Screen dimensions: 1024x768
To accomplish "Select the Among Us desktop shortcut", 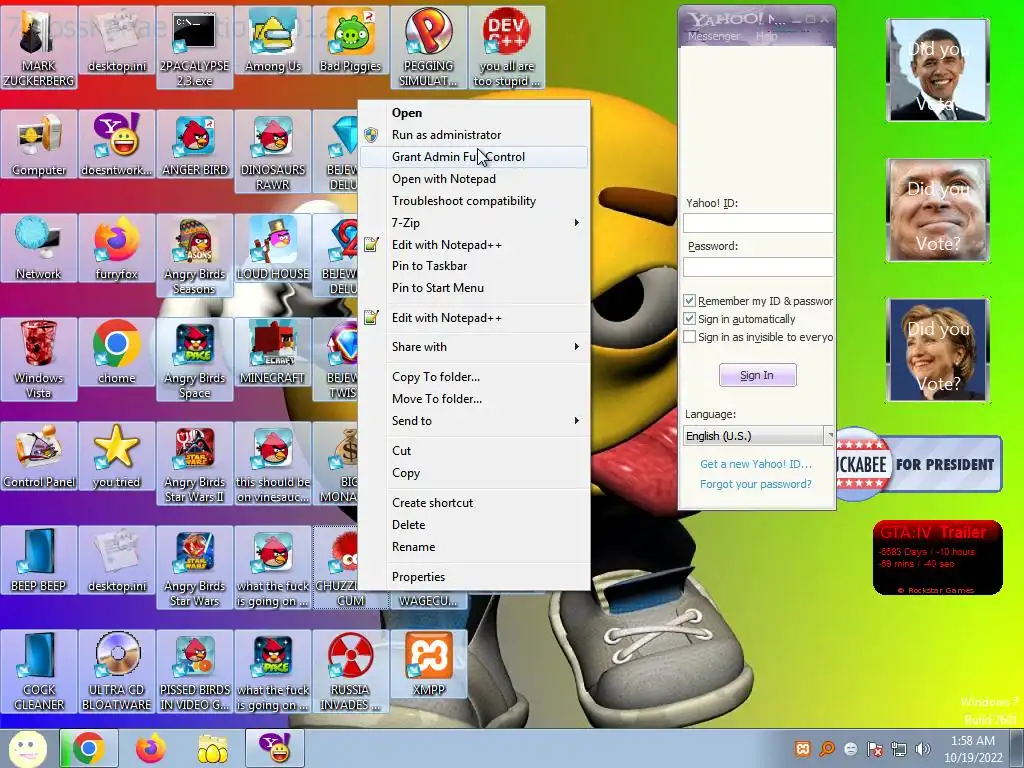I will pyautogui.click(x=273, y=41).
